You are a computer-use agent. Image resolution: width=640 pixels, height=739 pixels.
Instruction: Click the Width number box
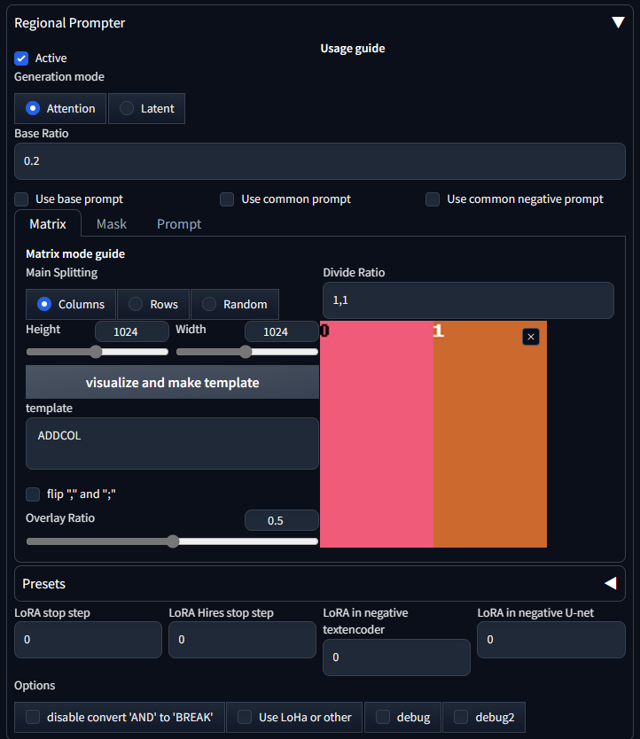281,332
